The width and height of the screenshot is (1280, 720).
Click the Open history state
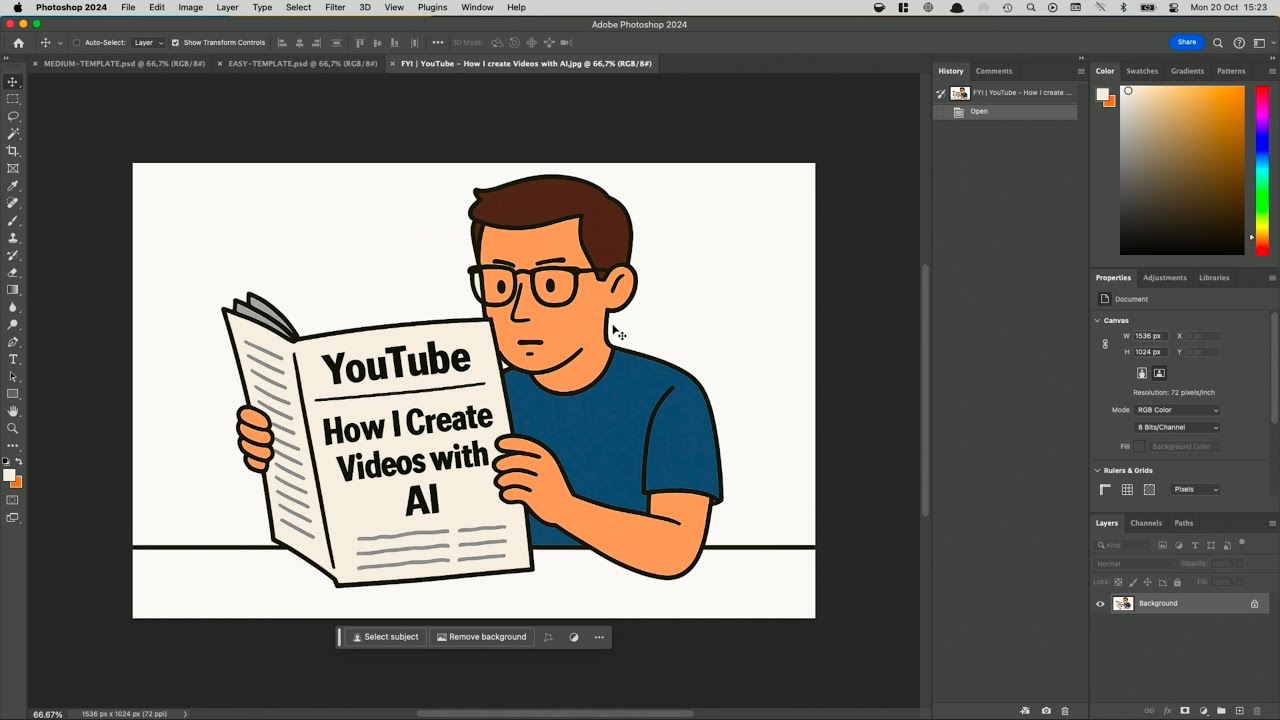(1005, 112)
